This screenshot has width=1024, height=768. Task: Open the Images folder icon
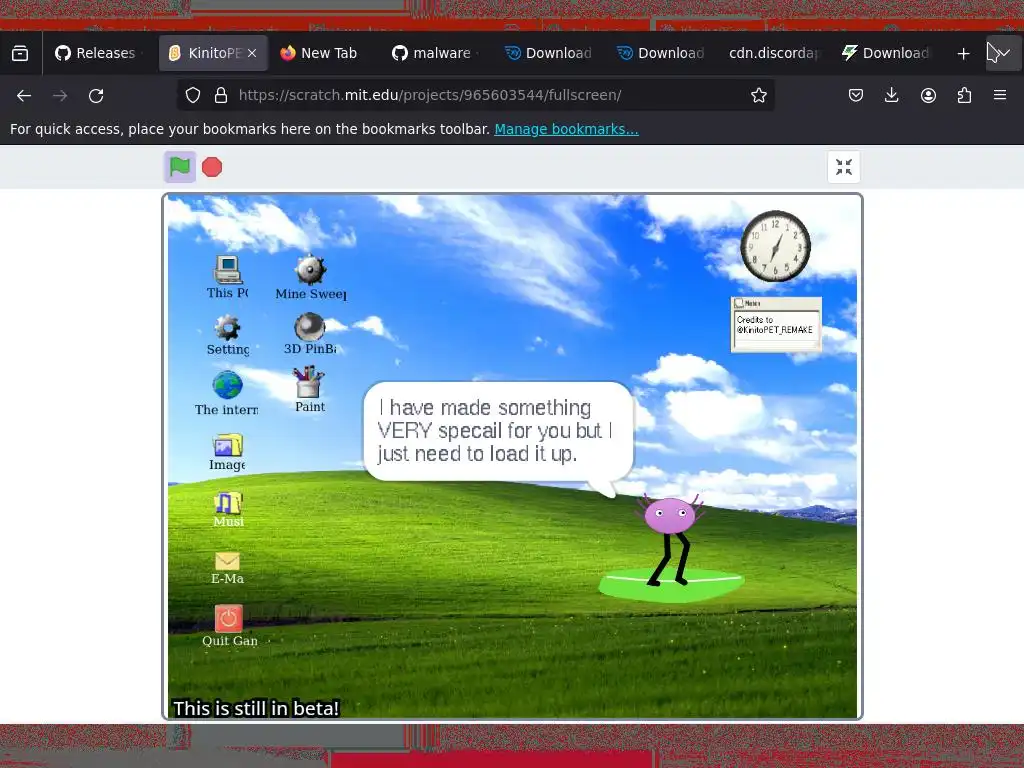click(227, 452)
